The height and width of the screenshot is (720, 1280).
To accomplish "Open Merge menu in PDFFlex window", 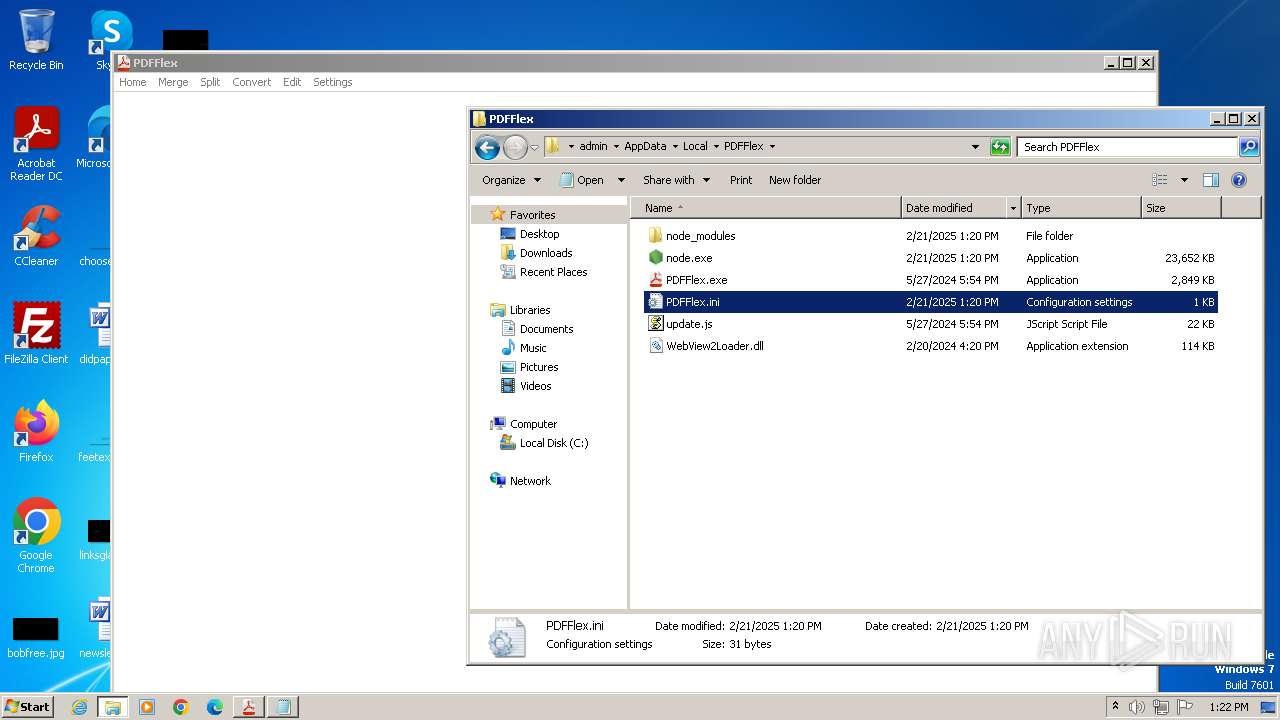I will 173,82.
